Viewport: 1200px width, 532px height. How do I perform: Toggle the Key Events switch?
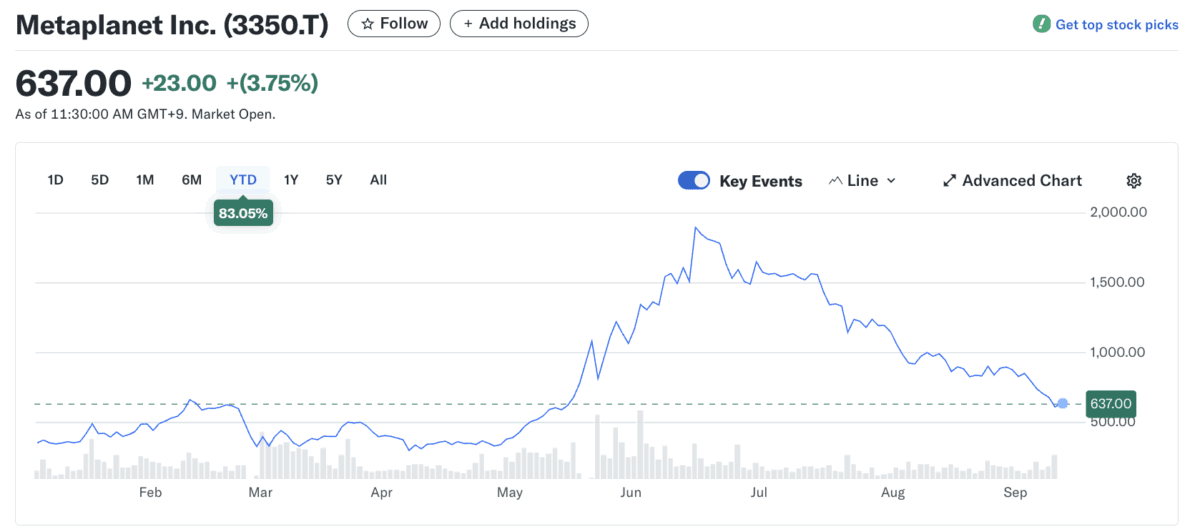694,181
